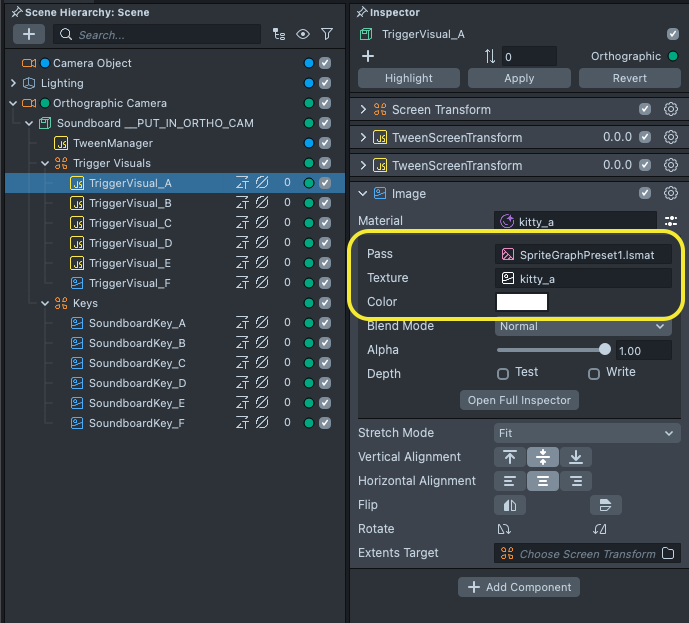Click the filter funnel icon in hierarchy toolbar
Image resolution: width=689 pixels, height=623 pixels.
[327, 34]
